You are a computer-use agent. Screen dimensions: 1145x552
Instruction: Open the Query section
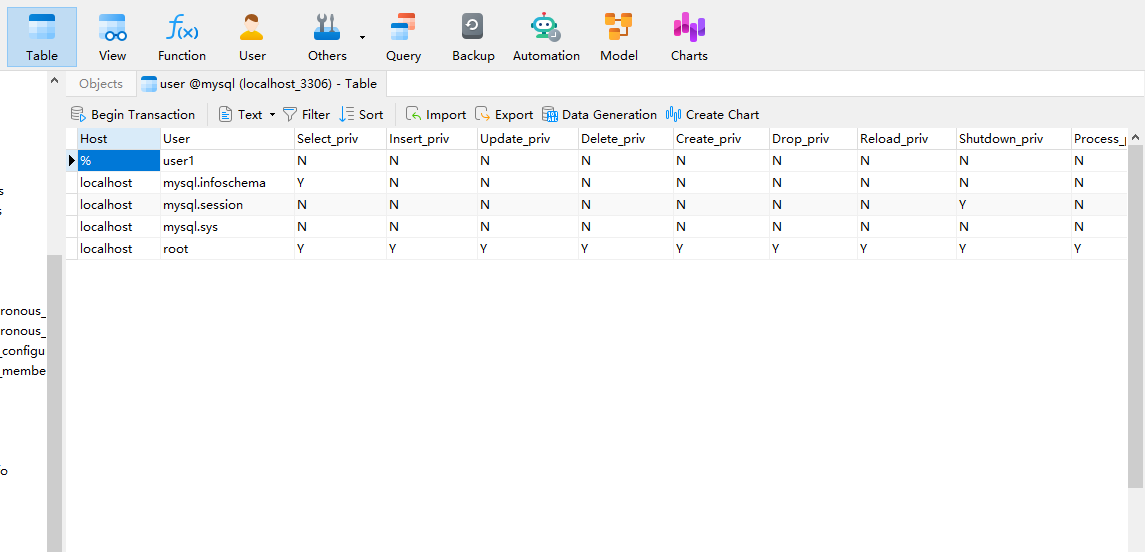coord(403,37)
